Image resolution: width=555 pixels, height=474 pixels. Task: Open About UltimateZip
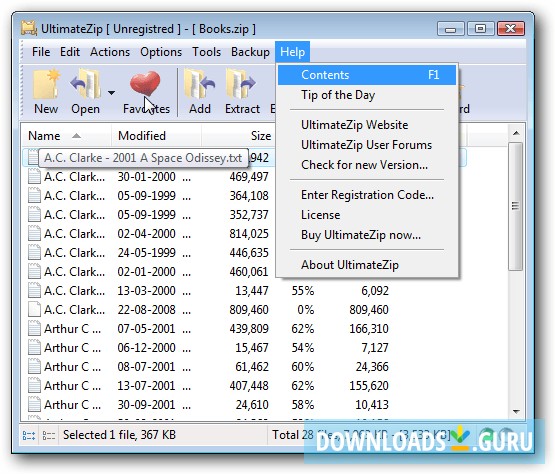[367, 265]
